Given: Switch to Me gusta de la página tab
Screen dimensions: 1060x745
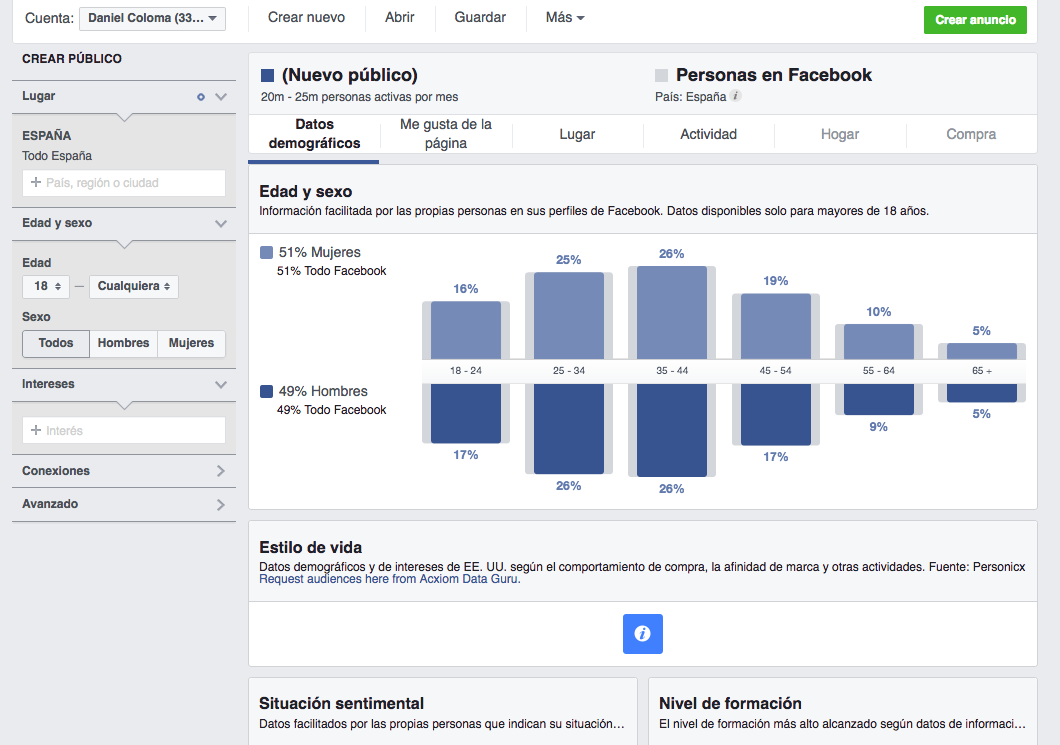Looking at the screenshot, I should point(445,134).
